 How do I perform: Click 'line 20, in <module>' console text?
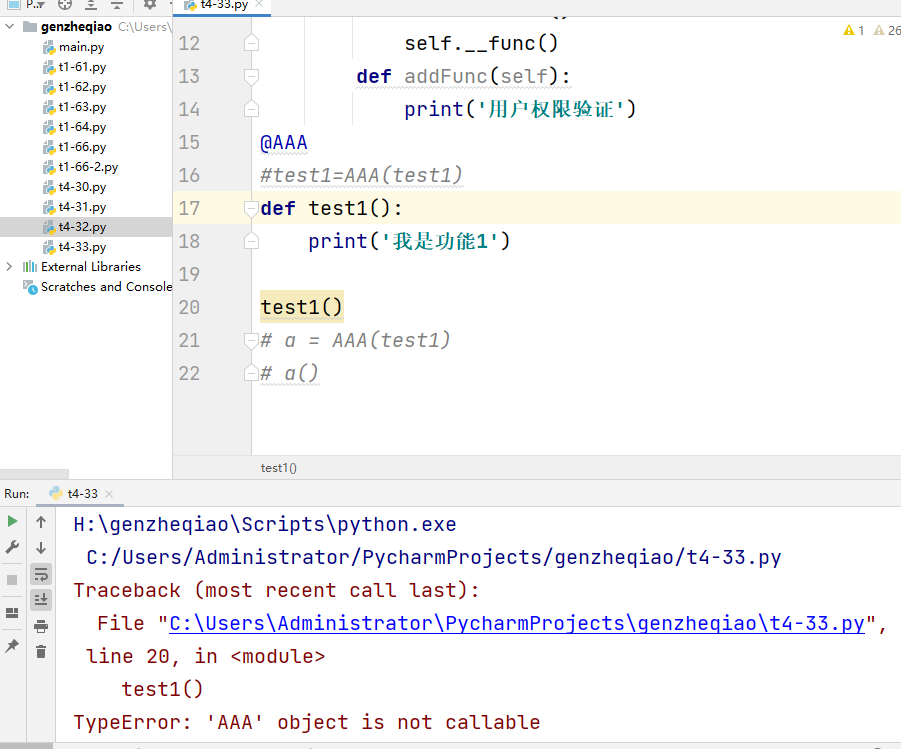pyautogui.click(x=205, y=656)
